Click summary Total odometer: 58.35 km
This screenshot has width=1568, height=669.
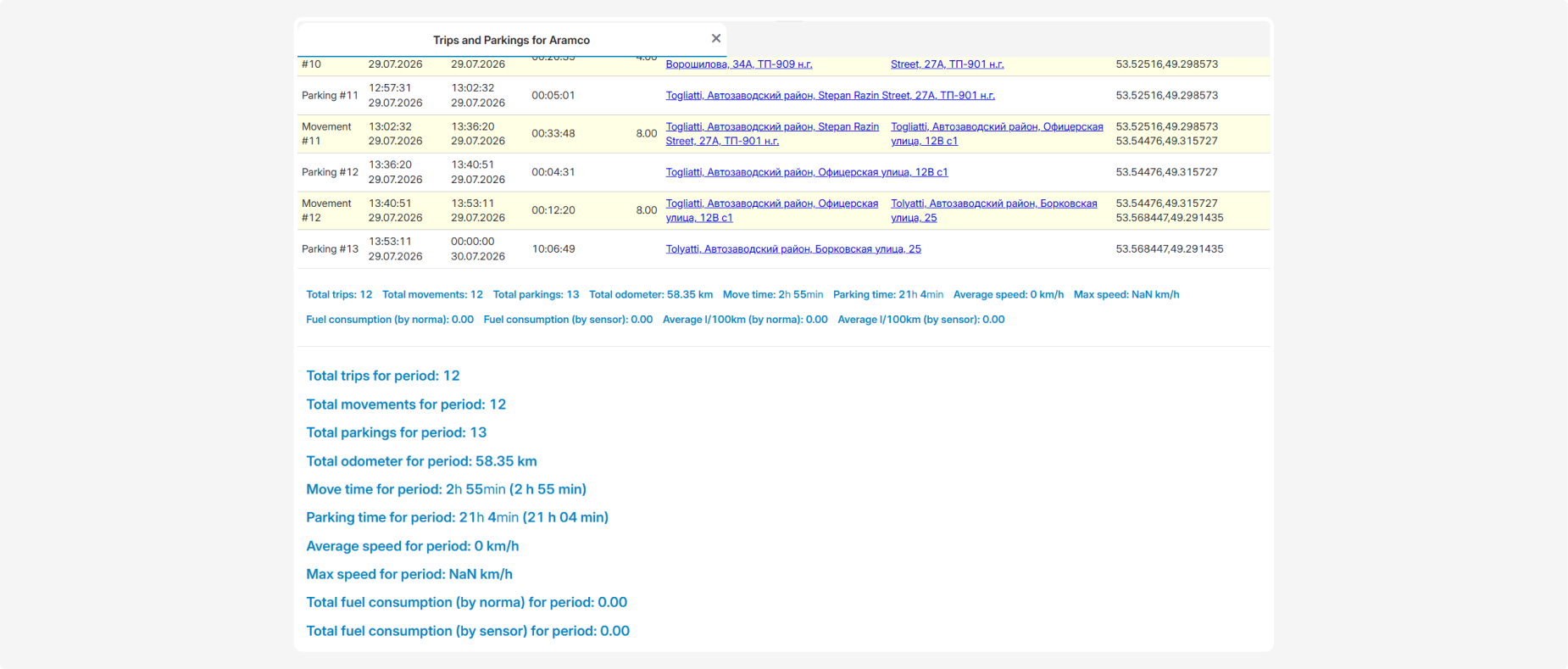click(x=651, y=294)
